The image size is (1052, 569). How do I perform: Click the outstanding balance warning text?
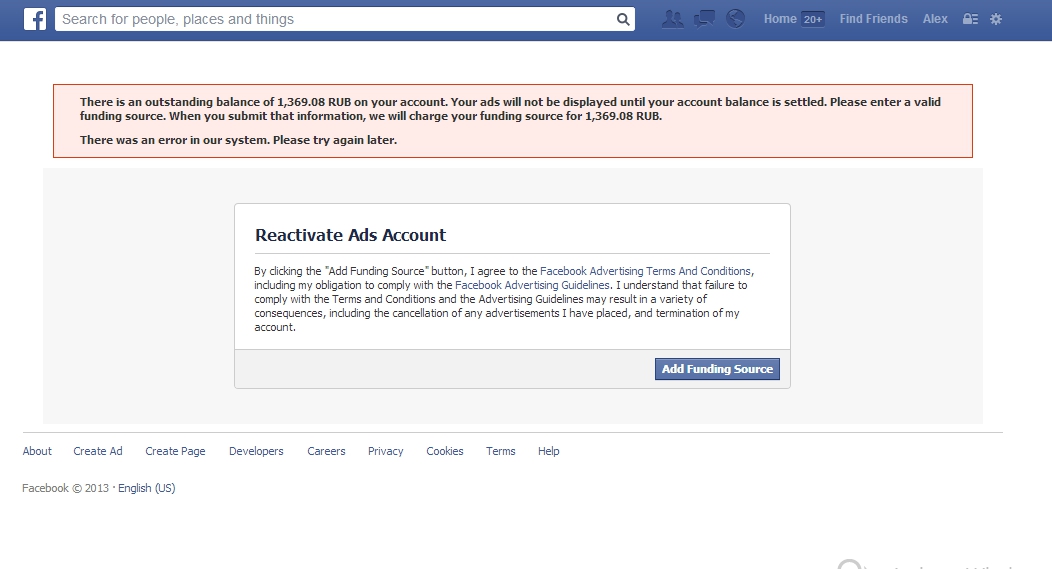point(510,109)
